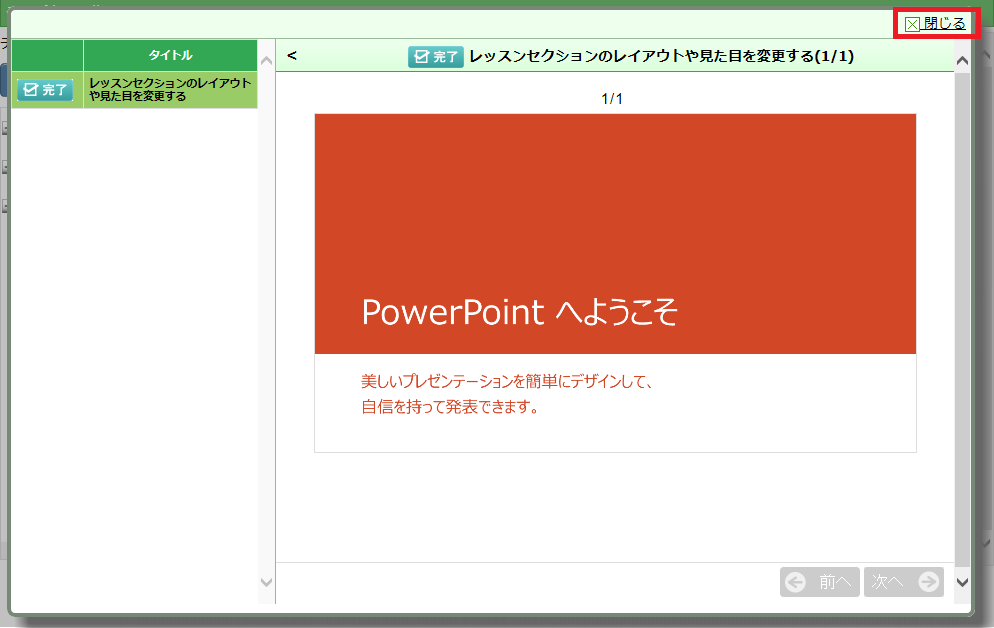Click the 前へ previous button
The image size is (994, 628).
click(820, 582)
